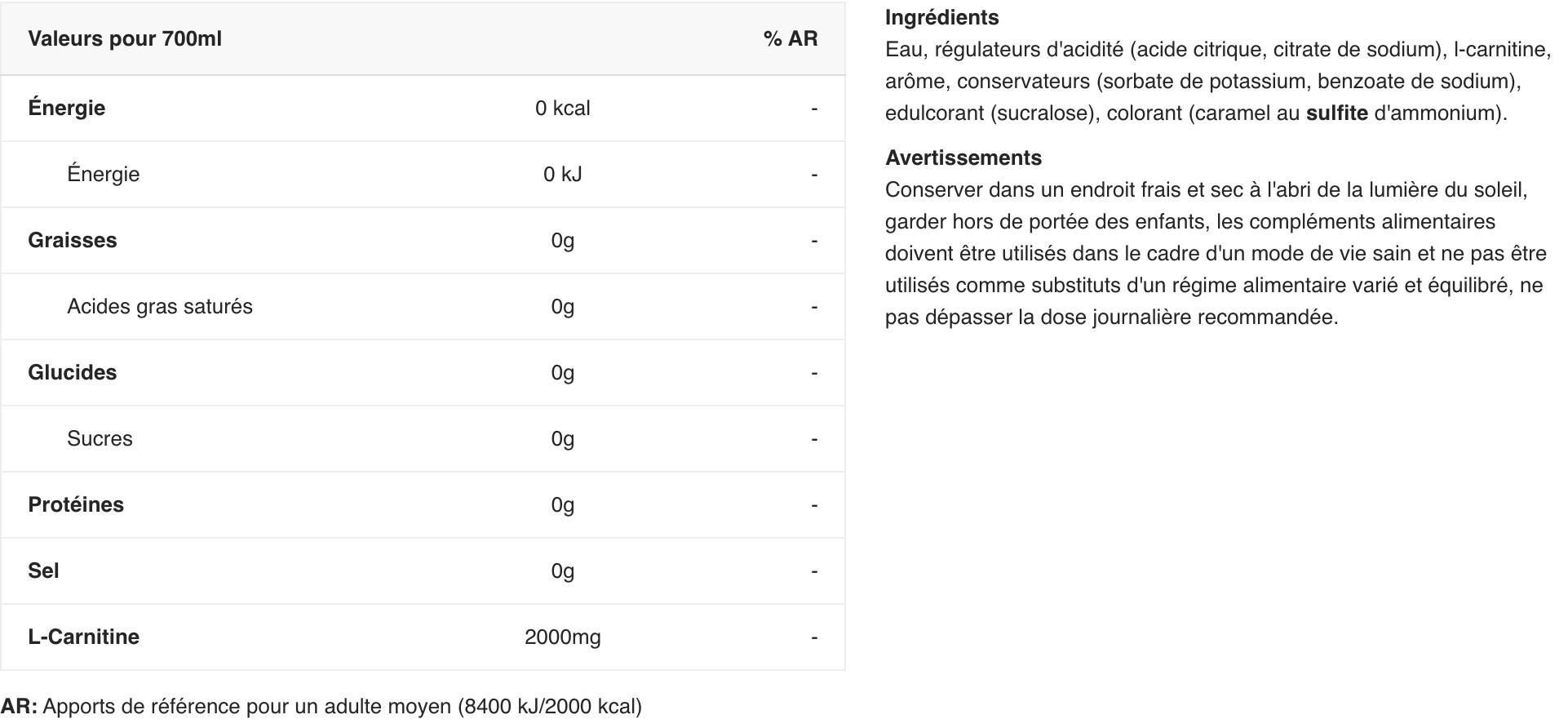
Task: Select the '8400 kJ/2000 kcal' footnote text
Action: click(x=550, y=707)
